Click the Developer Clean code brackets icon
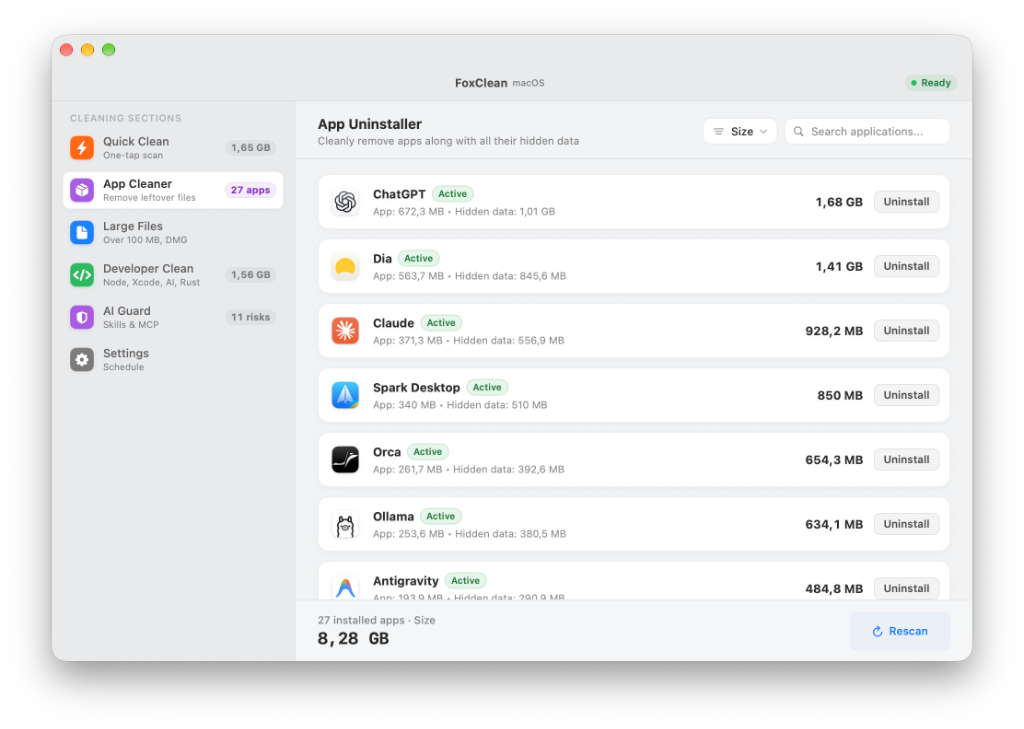 coord(82,275)
